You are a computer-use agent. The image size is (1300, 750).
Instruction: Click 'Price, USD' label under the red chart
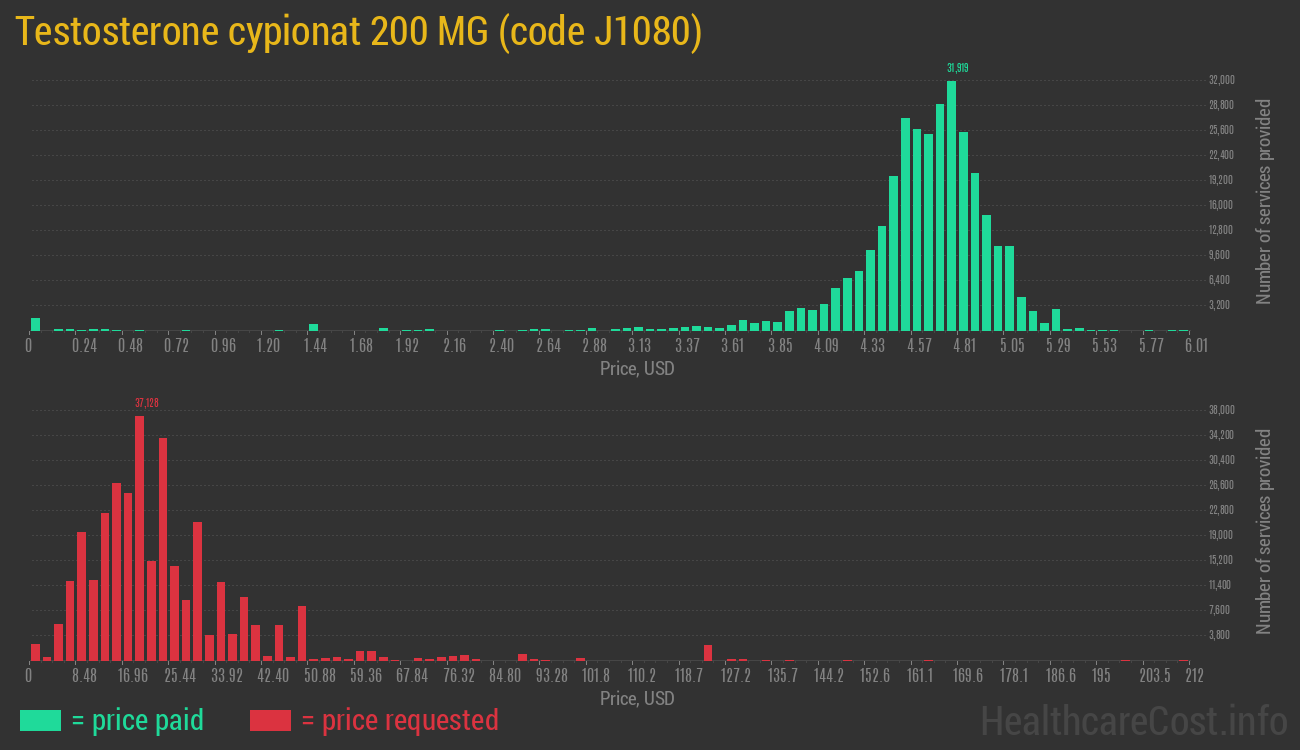click(637, 698)
